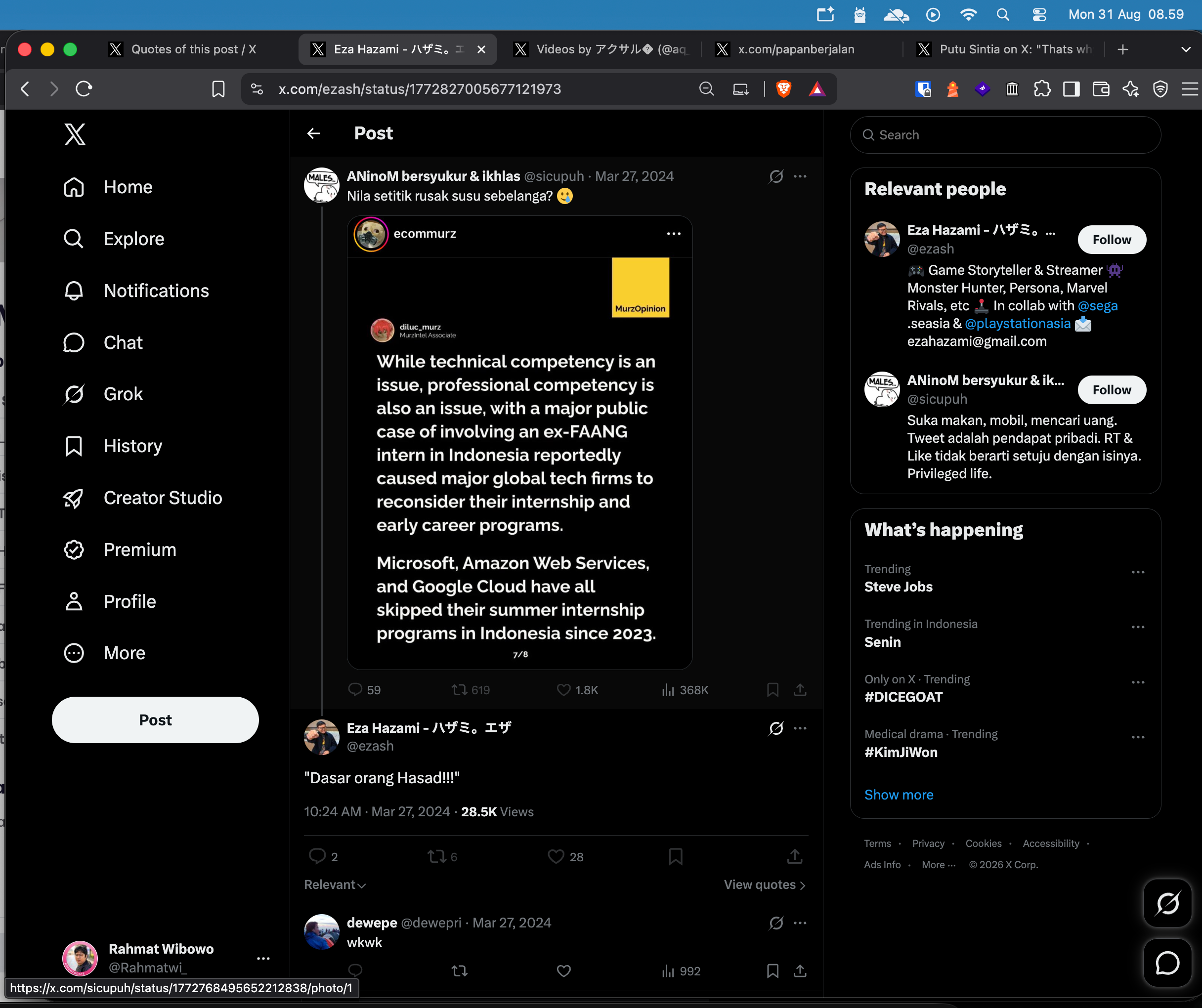1202x1008 pixels.
Task: Go back using the Post header arrow
Action: click(x=314, y=133)
